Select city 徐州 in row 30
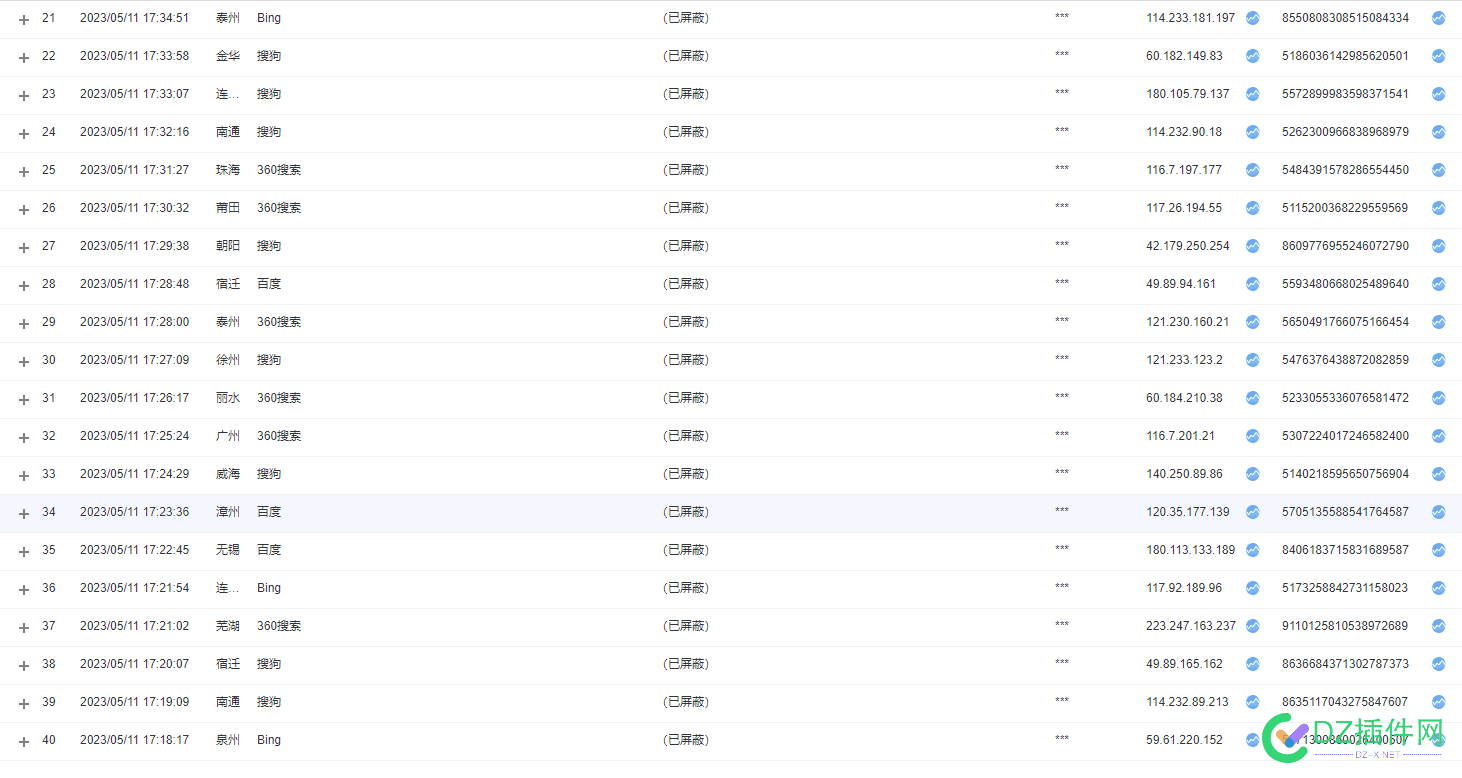This screenshot has height=778, width=1462. click(228, 360)
